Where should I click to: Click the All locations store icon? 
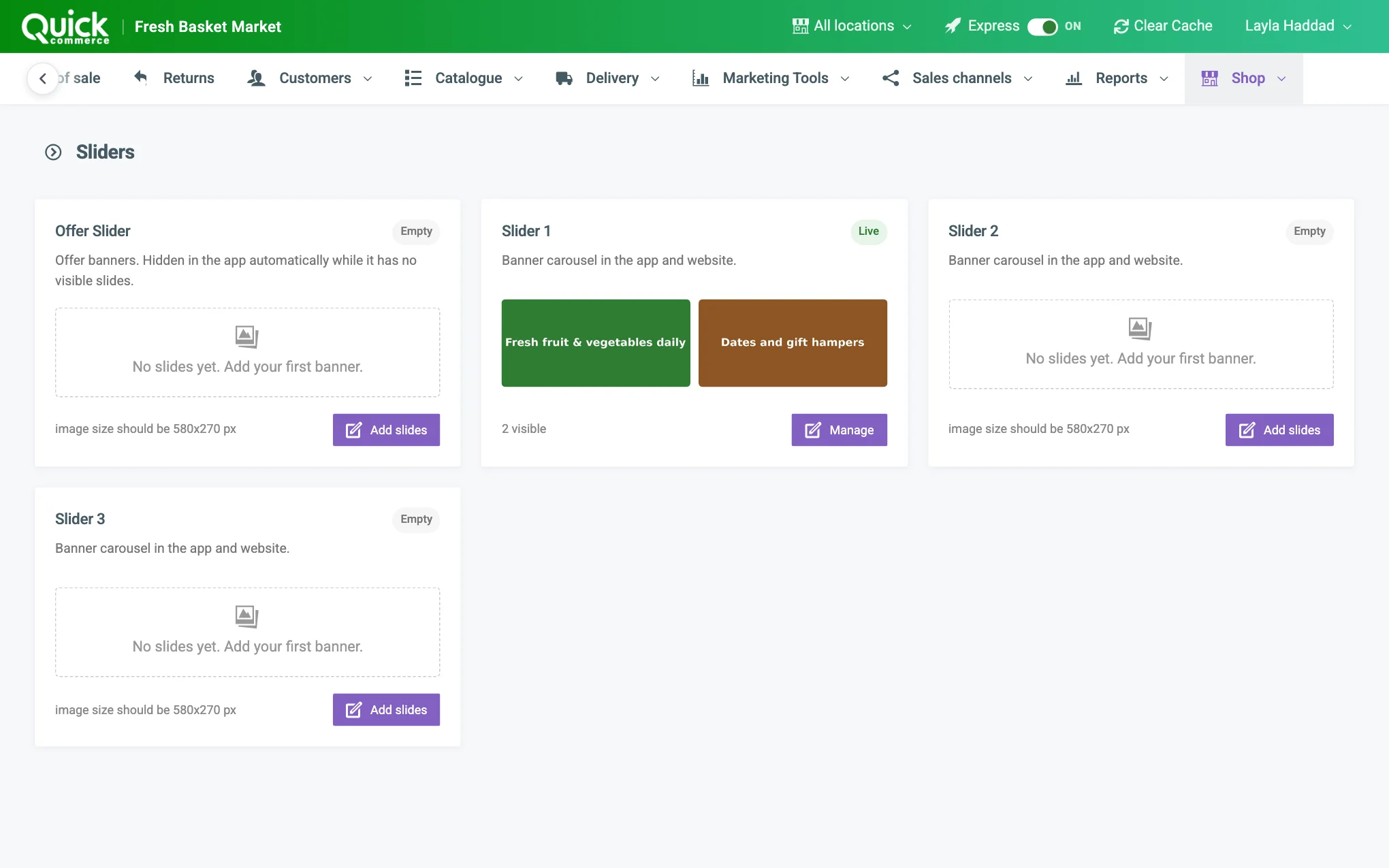800,26
